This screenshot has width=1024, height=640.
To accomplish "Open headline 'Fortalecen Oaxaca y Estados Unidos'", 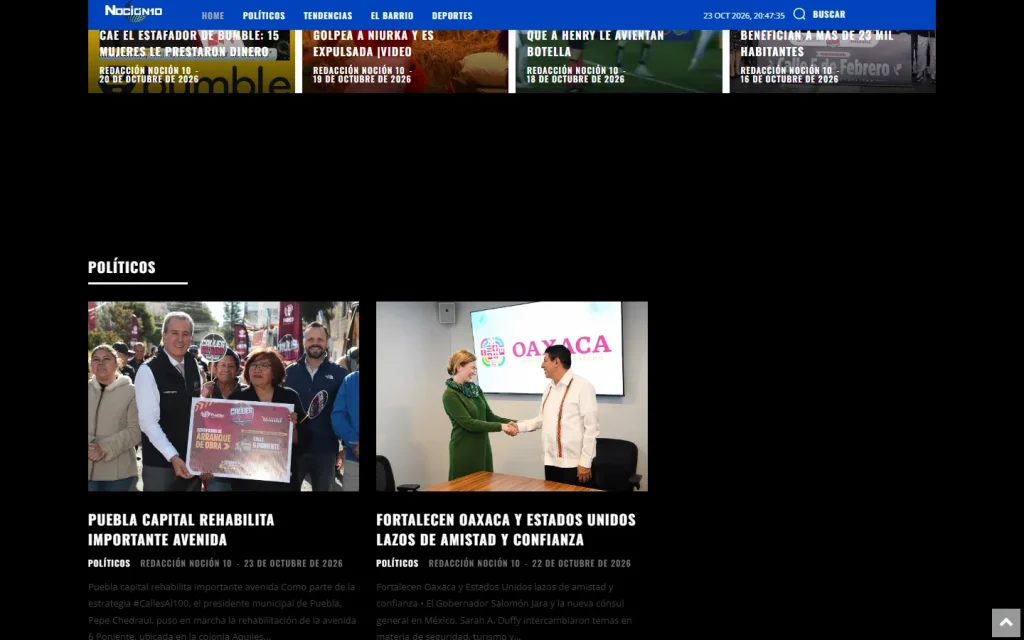I will [506, 530].
